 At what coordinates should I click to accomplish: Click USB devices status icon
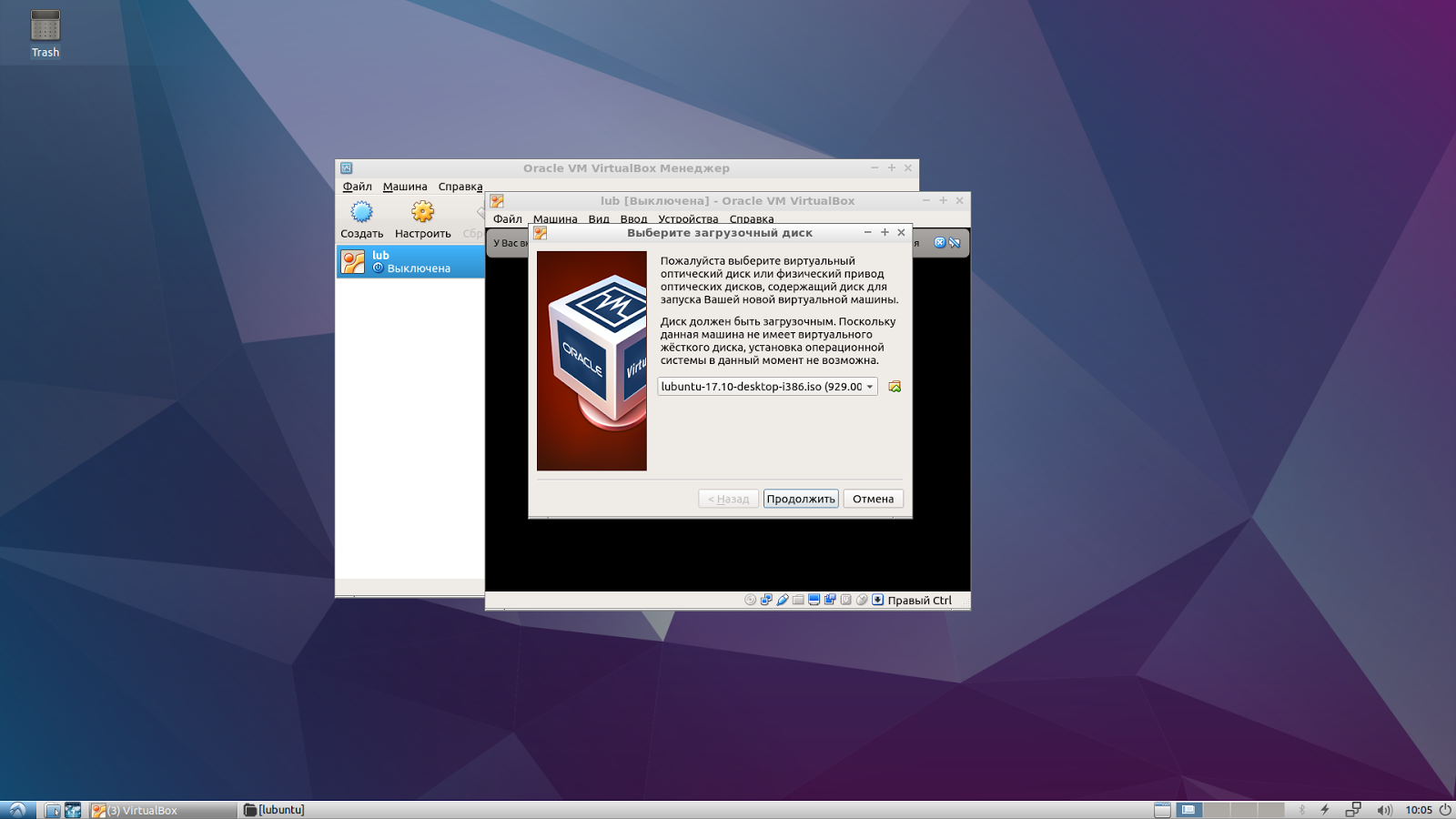pyautogui.click(x=783, y=600)
